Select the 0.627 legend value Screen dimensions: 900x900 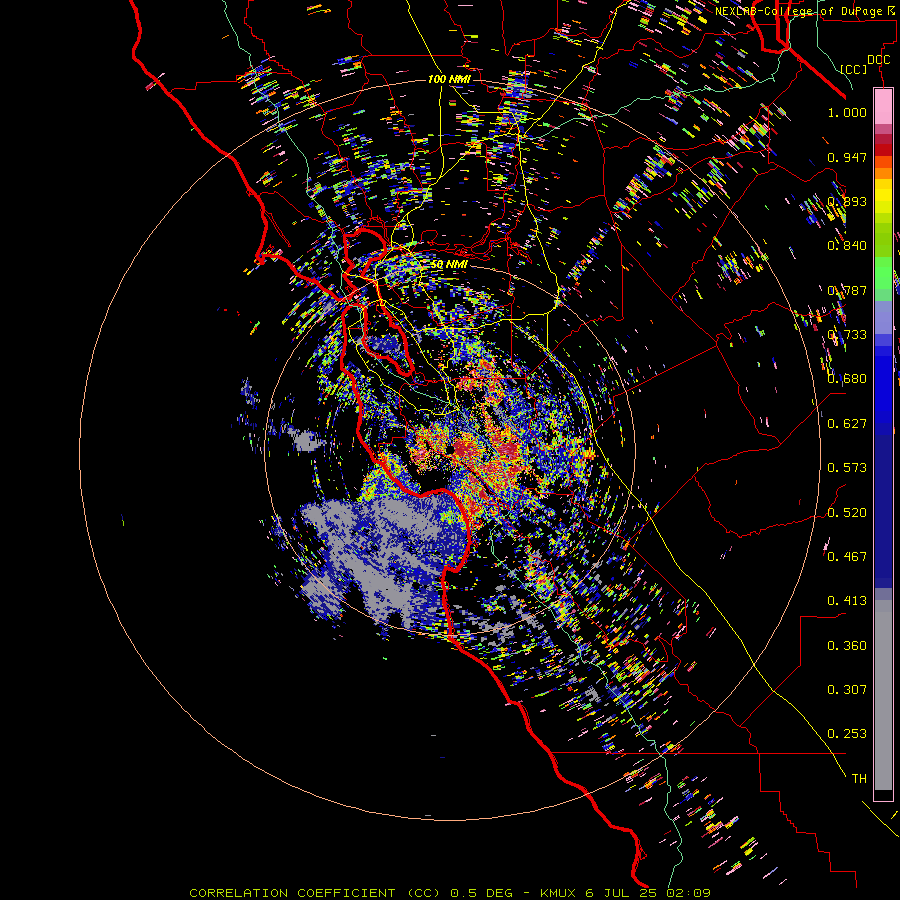click(x=847, y=424)
